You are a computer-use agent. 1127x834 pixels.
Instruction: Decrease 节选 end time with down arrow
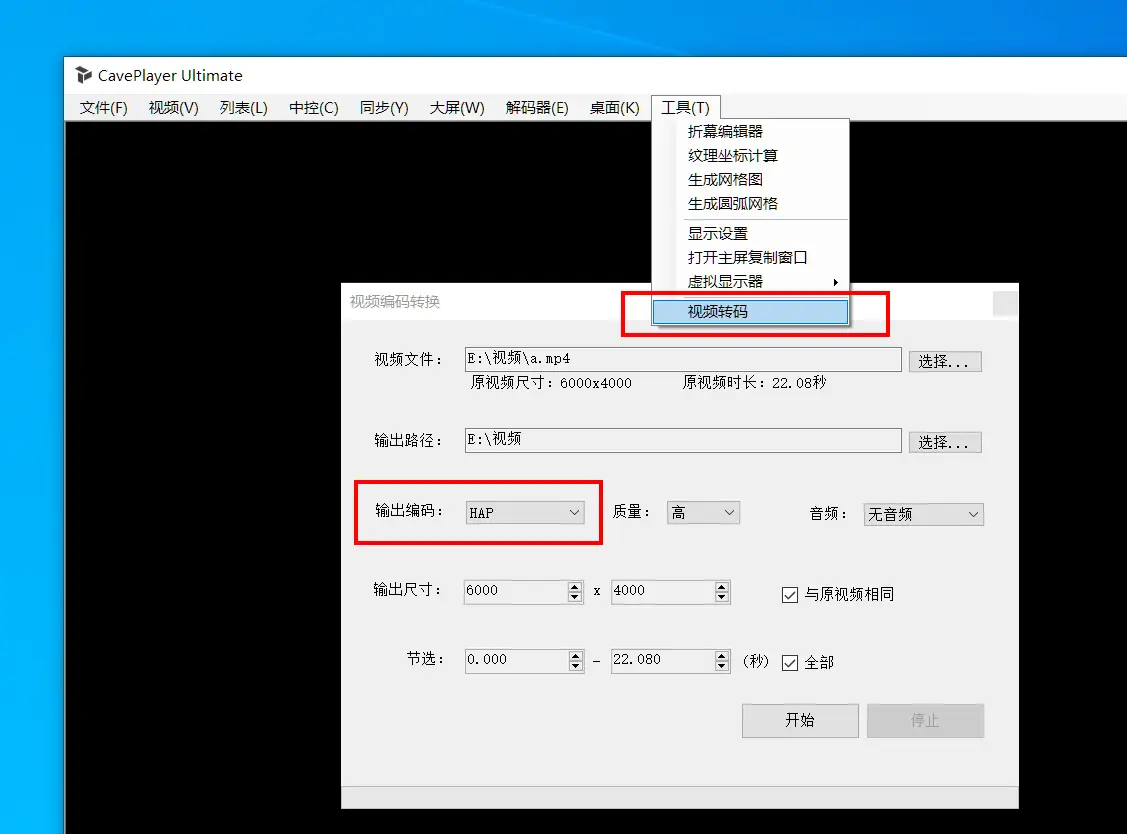722,666
